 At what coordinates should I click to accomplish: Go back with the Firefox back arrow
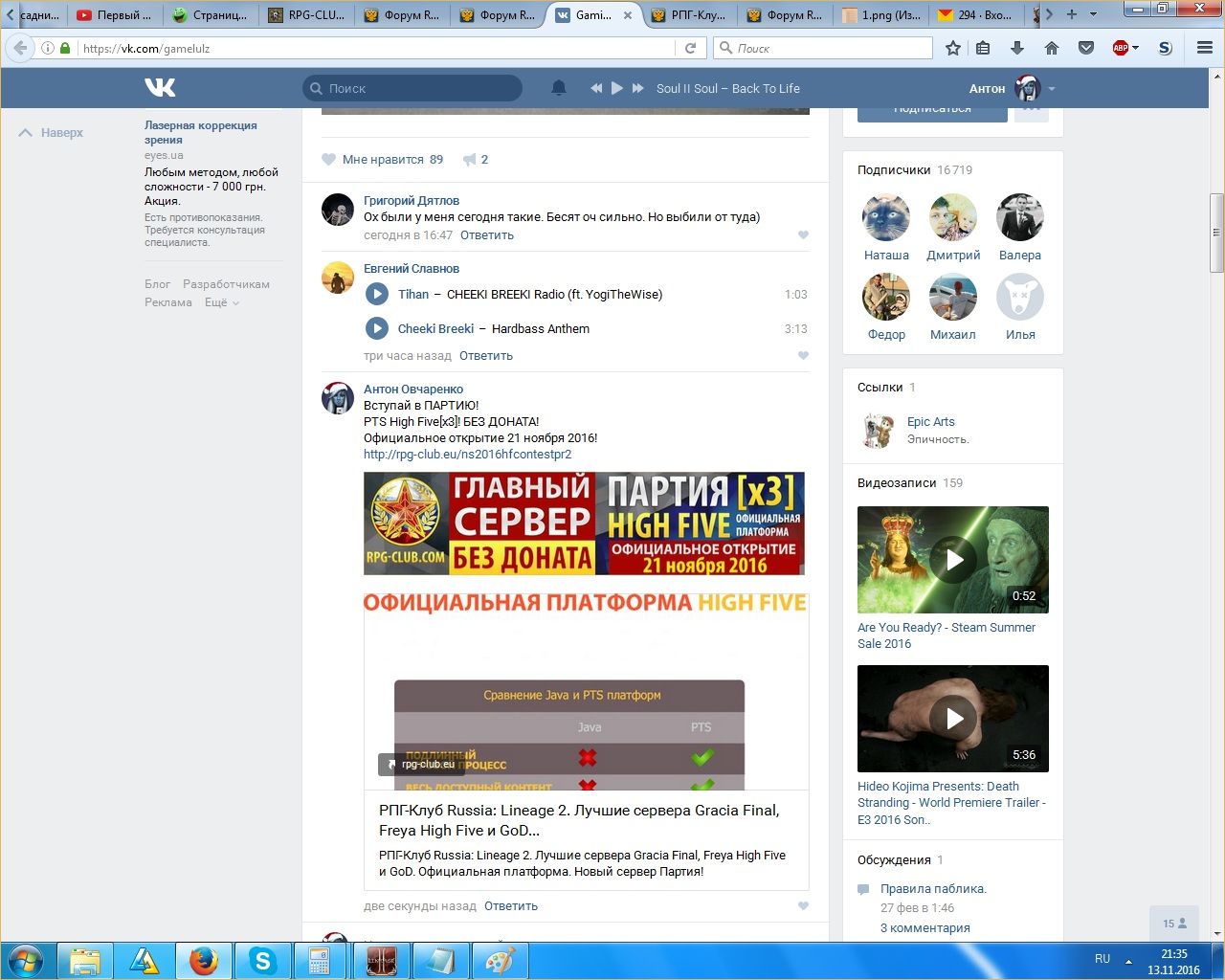pyautogui.click(x=20, y=48)
